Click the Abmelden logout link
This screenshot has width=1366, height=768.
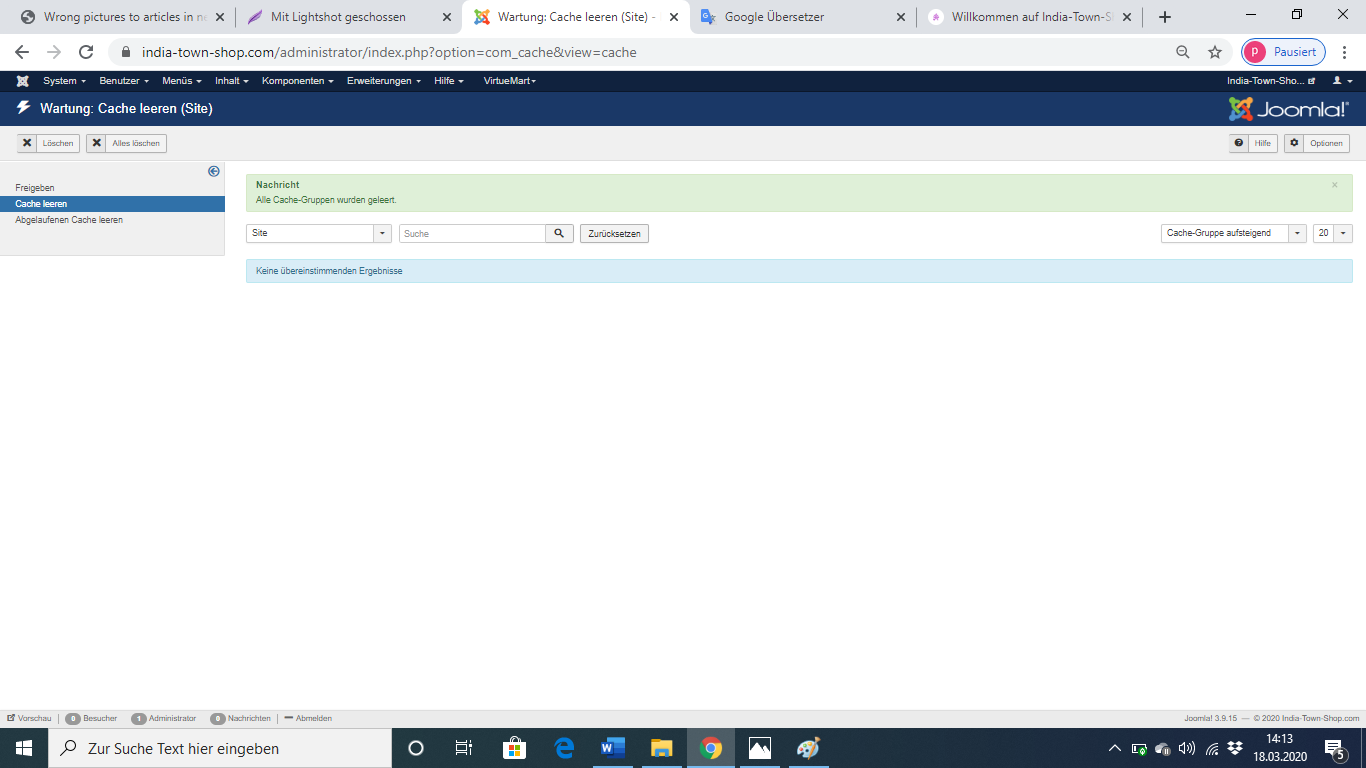click(308, 718)
